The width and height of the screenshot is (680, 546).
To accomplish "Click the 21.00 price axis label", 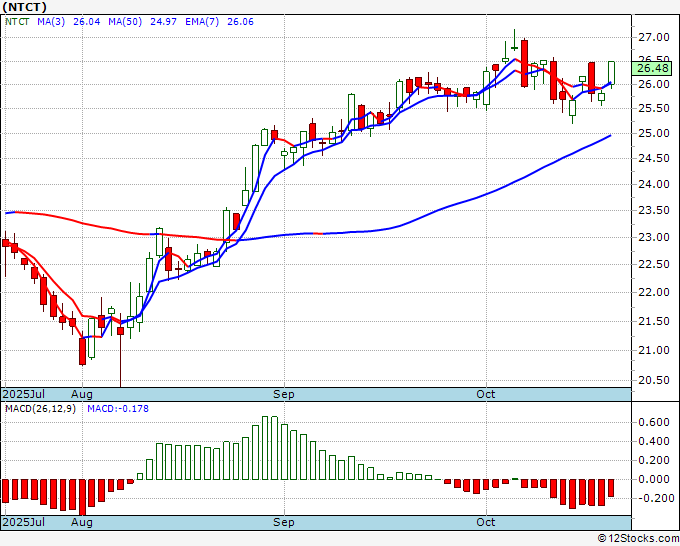I will [x=654, y=350].
